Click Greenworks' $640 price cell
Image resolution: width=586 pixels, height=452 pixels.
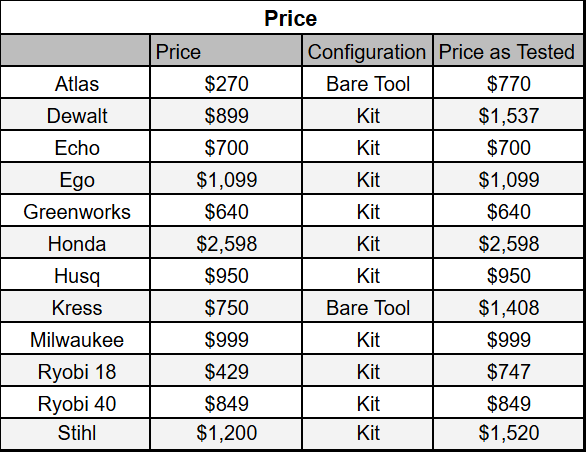click(x=226, y=211)
